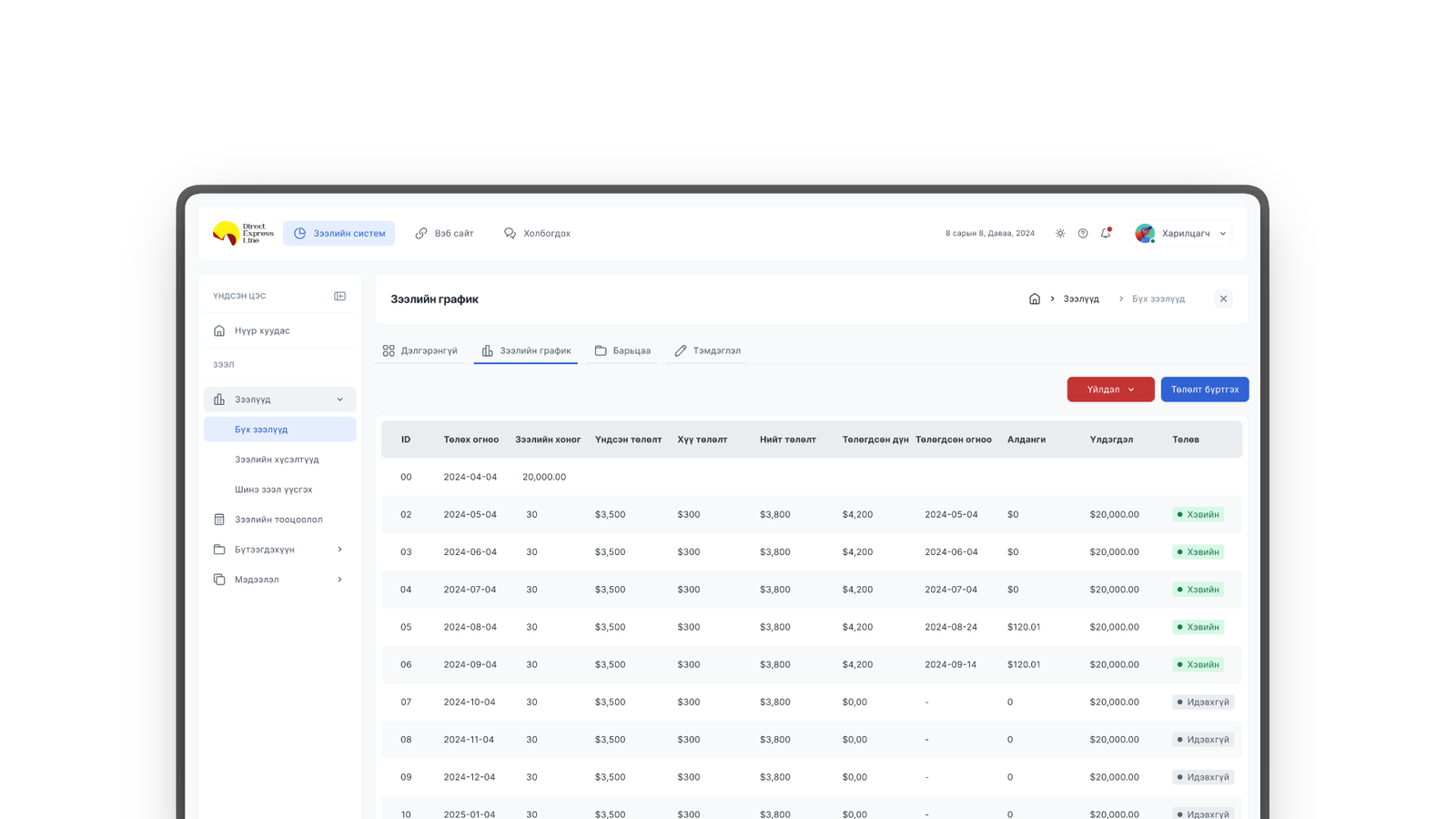Screen dimensions: 1456x819
Task: Select Зээлийн тооцоолол in the sidebar
Action: 278,520
